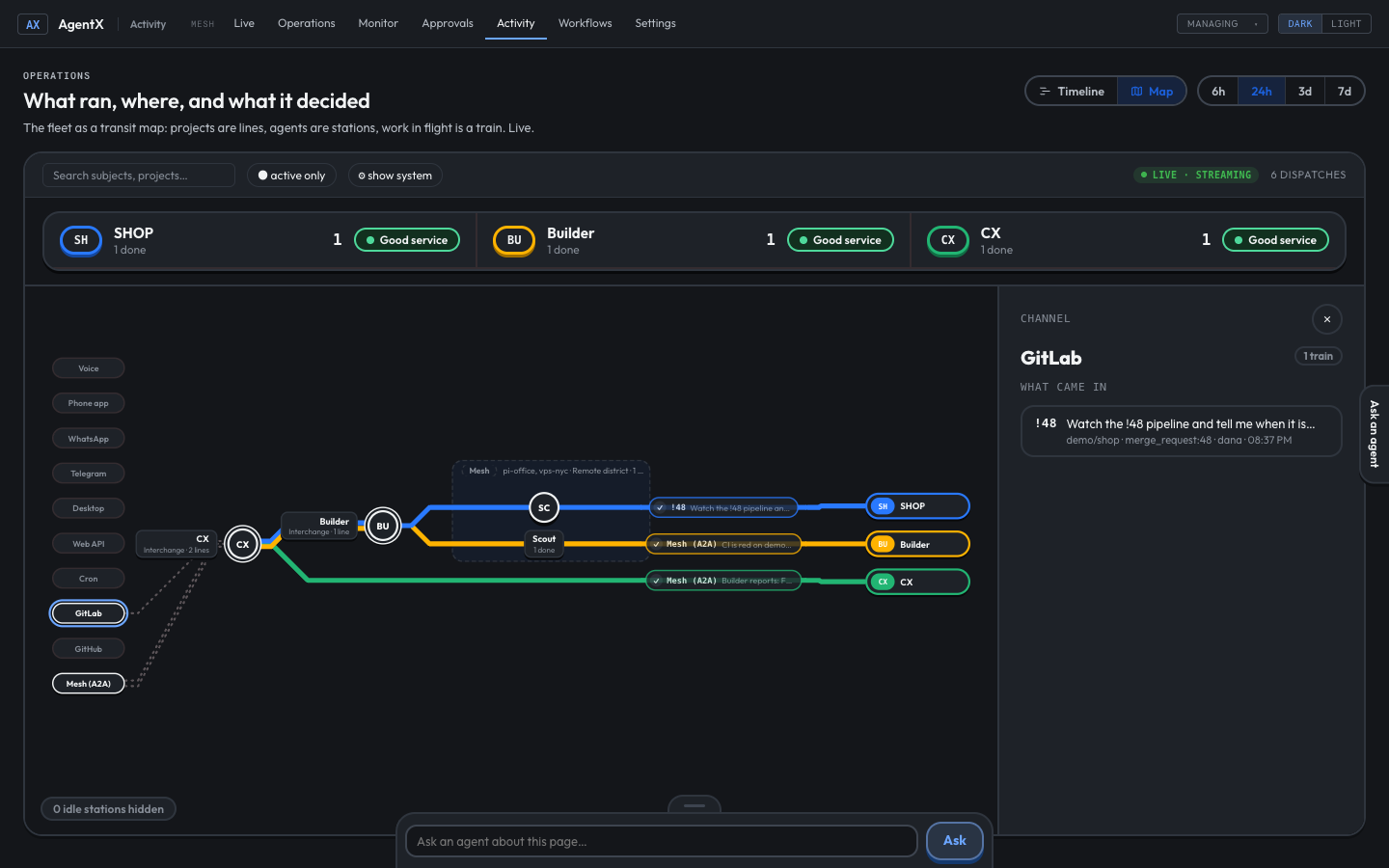Switch to Timeline view

point(1072,92)
